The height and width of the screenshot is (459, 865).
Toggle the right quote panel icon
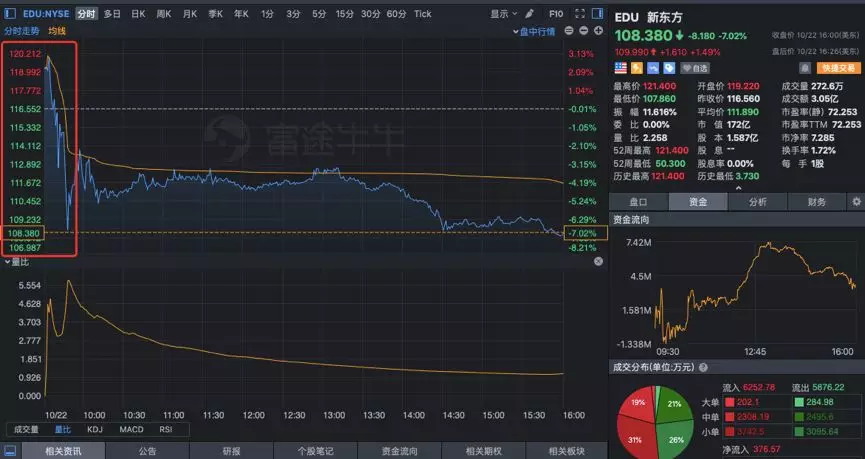[597, 14]
